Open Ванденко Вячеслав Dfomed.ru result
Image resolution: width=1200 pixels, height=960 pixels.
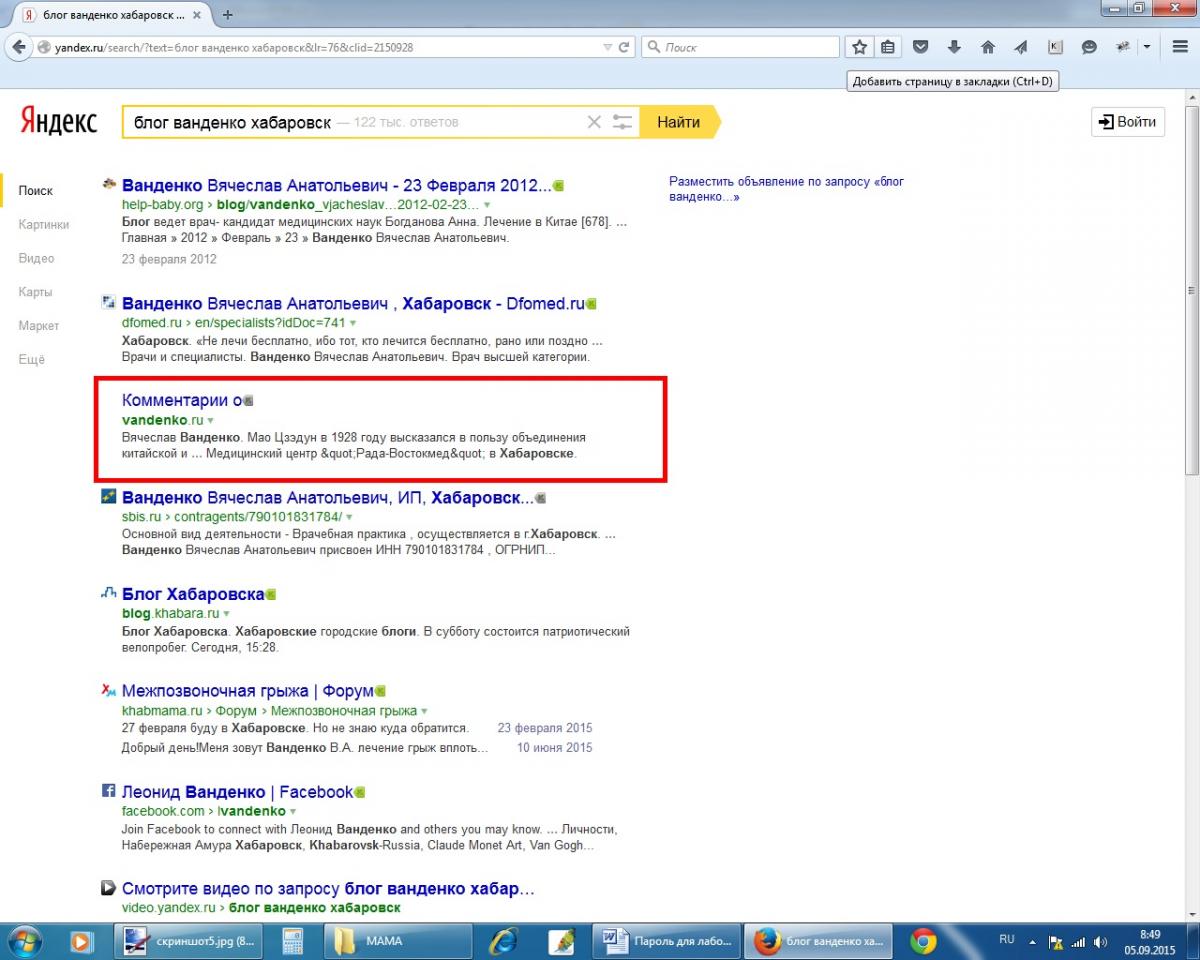pyautogui.click(x=353, y=303)
